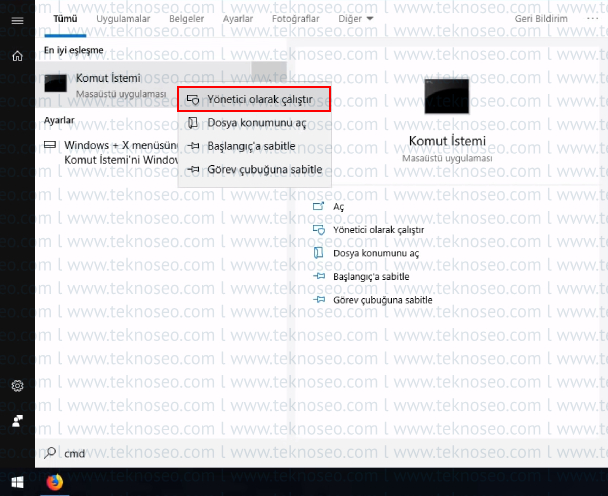608x496 pixels.
Task: Click Başlangıç'a sabitle in right panel
Action: (x=371, y=277)
